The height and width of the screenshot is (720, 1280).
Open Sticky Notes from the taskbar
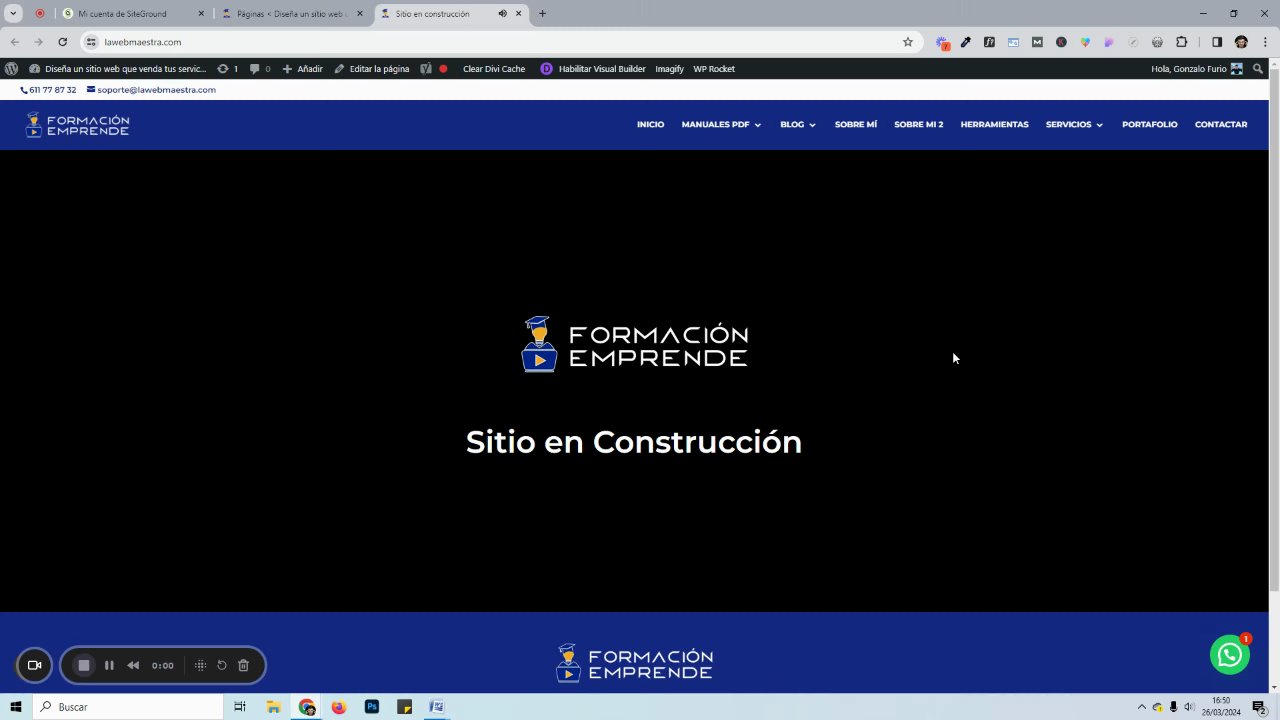click(x=404, y=707)
